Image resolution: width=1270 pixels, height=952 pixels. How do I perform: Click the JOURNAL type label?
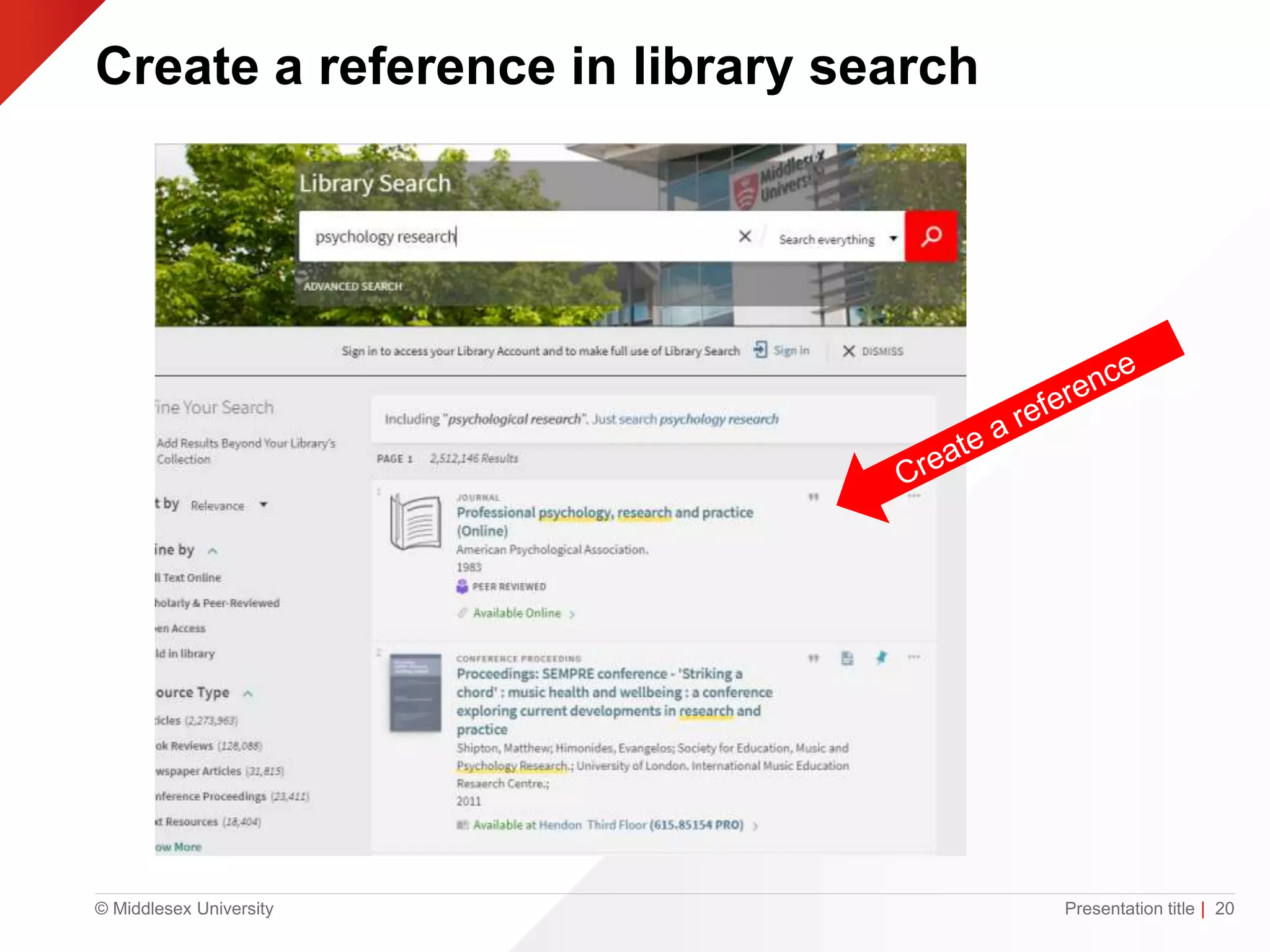coord(478,497)
